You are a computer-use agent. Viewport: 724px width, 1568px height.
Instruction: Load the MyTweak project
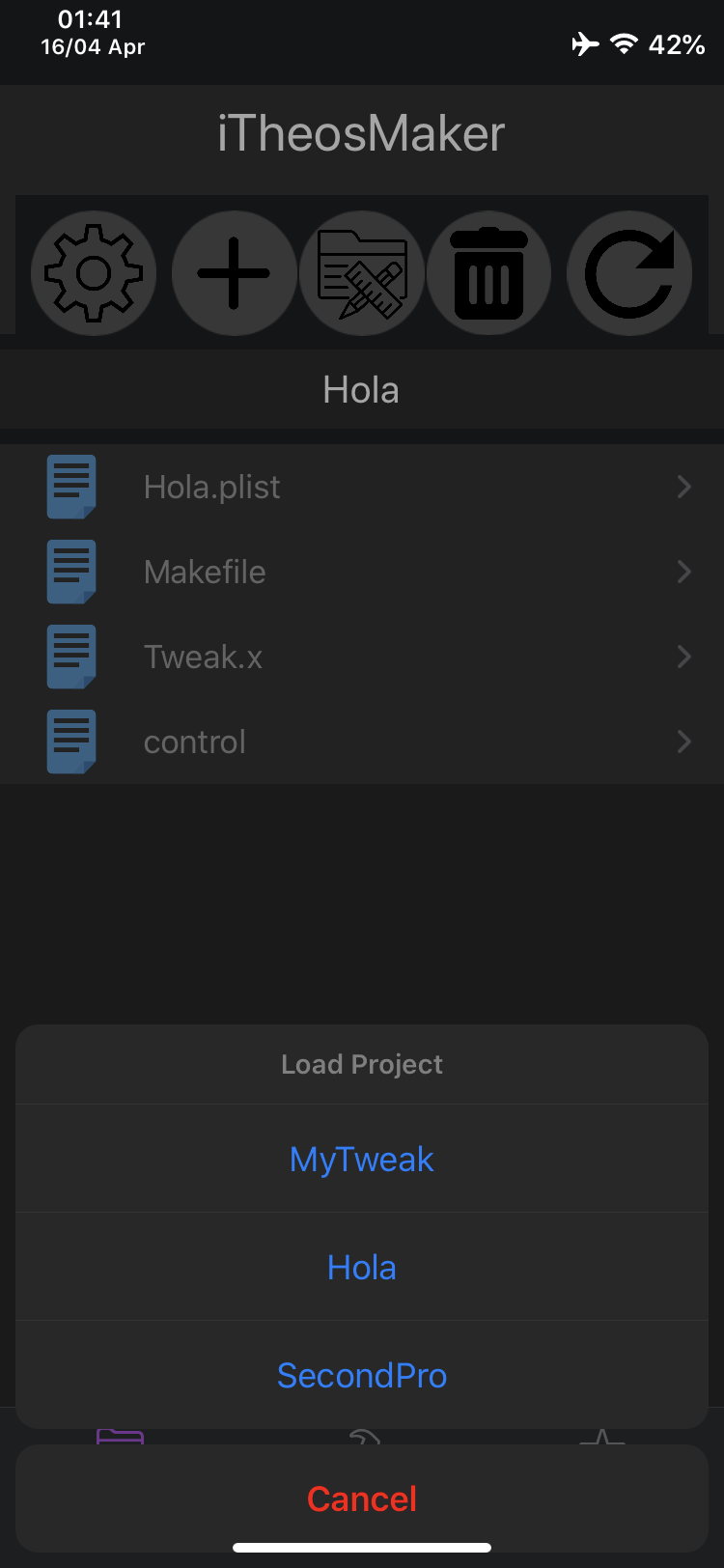click(x=362, y=1159)
